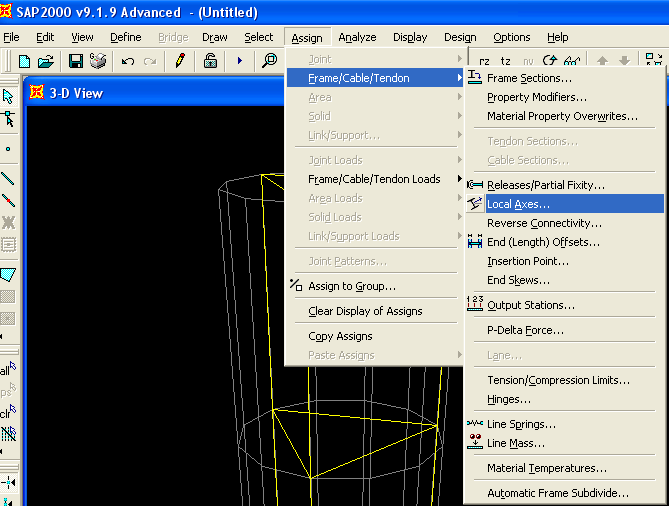The image size is (669, 506).
Task: Open the Define menu
Action: click(x=125, y=38)
